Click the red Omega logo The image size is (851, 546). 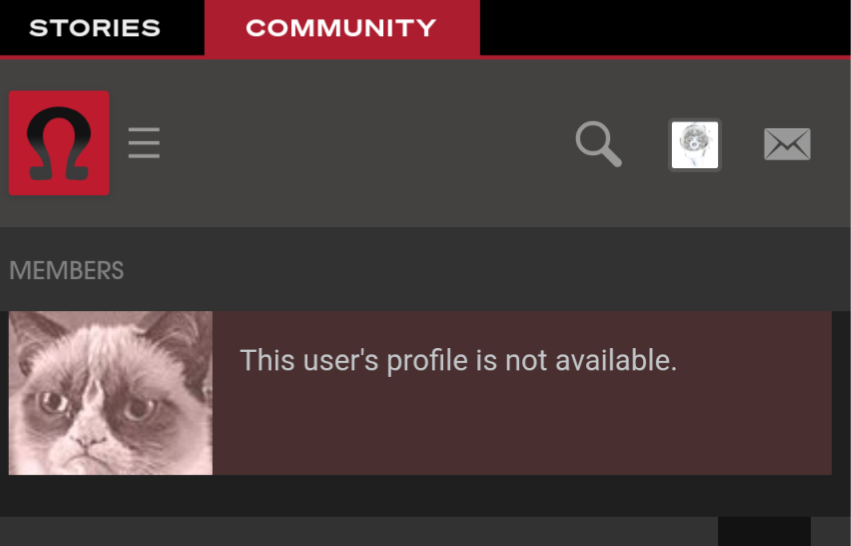[x=59, y=143]
